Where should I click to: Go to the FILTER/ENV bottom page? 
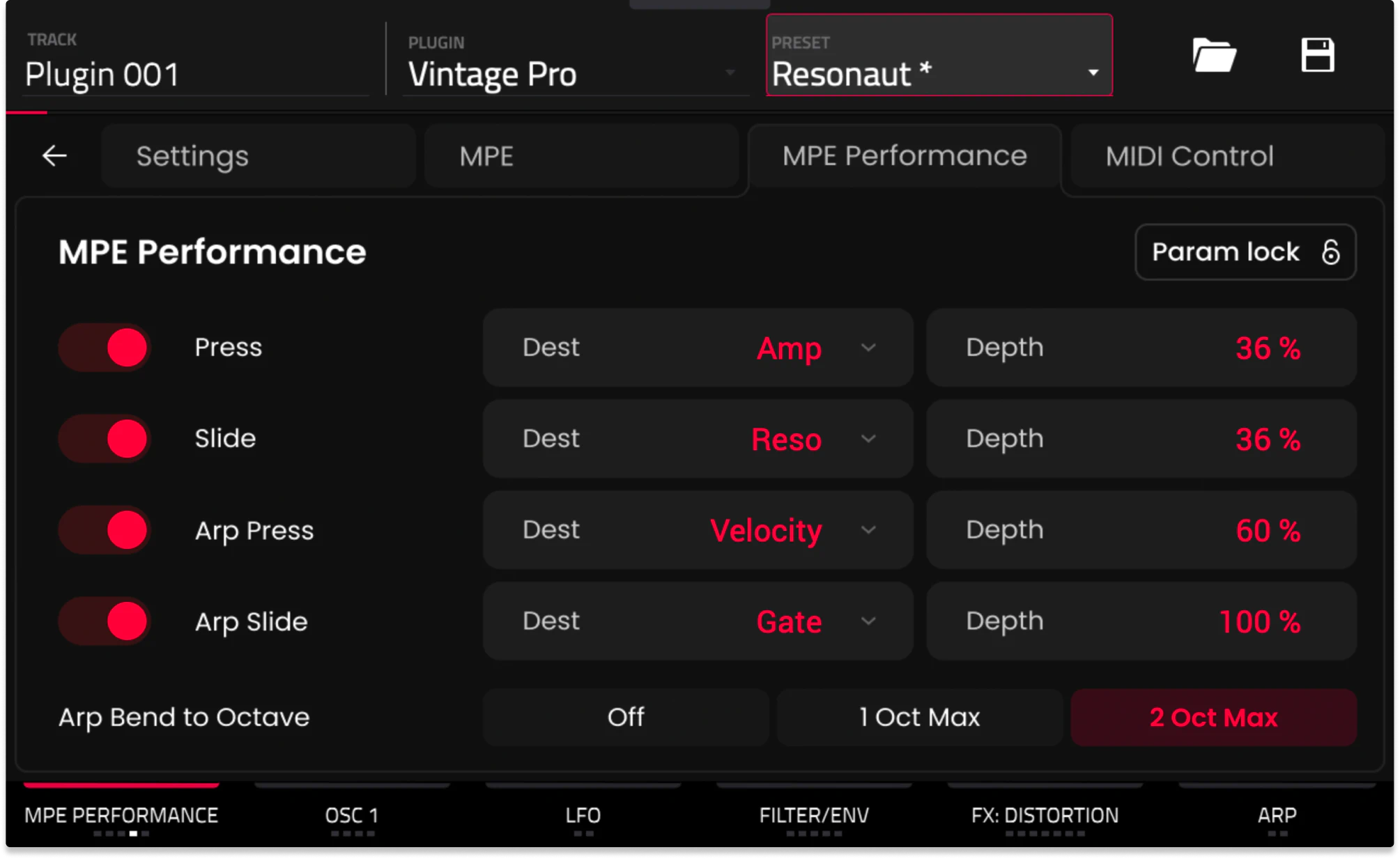coord(813,815)
